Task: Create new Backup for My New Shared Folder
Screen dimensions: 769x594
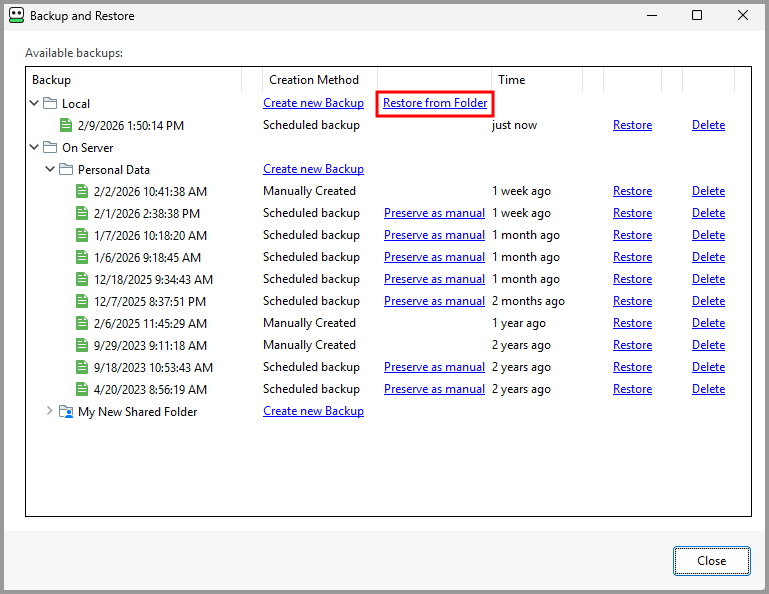Action: pyautogui.click(x=313, y=411)
